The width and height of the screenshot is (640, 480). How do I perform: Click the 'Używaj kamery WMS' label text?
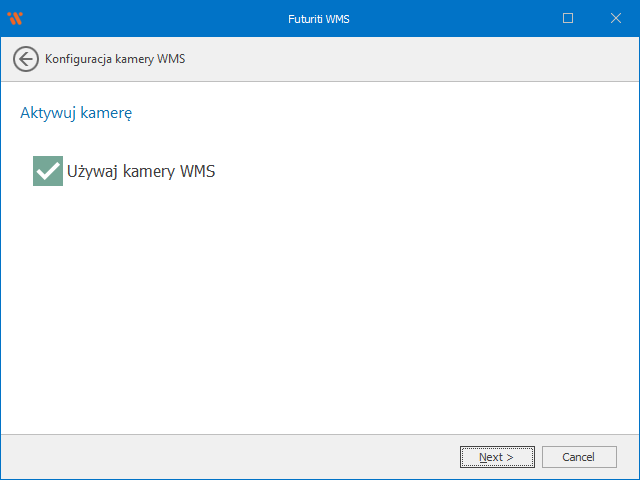pyautogui.click(x=140, y=171)
